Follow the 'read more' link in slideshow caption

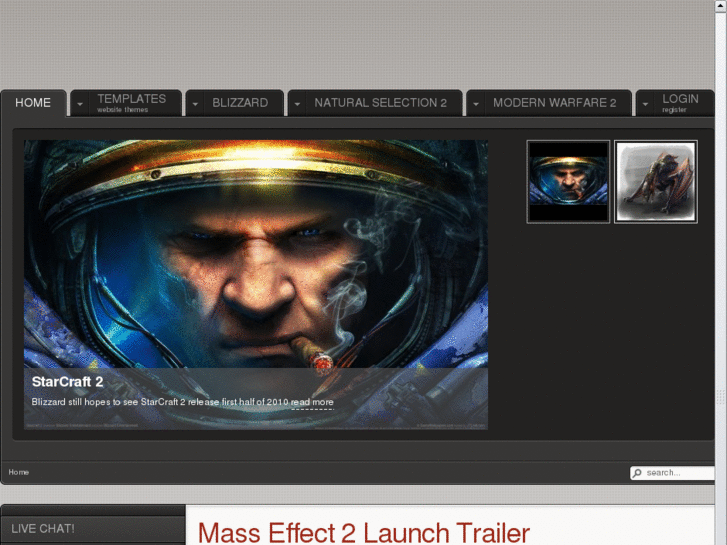(x=312, y=402)
